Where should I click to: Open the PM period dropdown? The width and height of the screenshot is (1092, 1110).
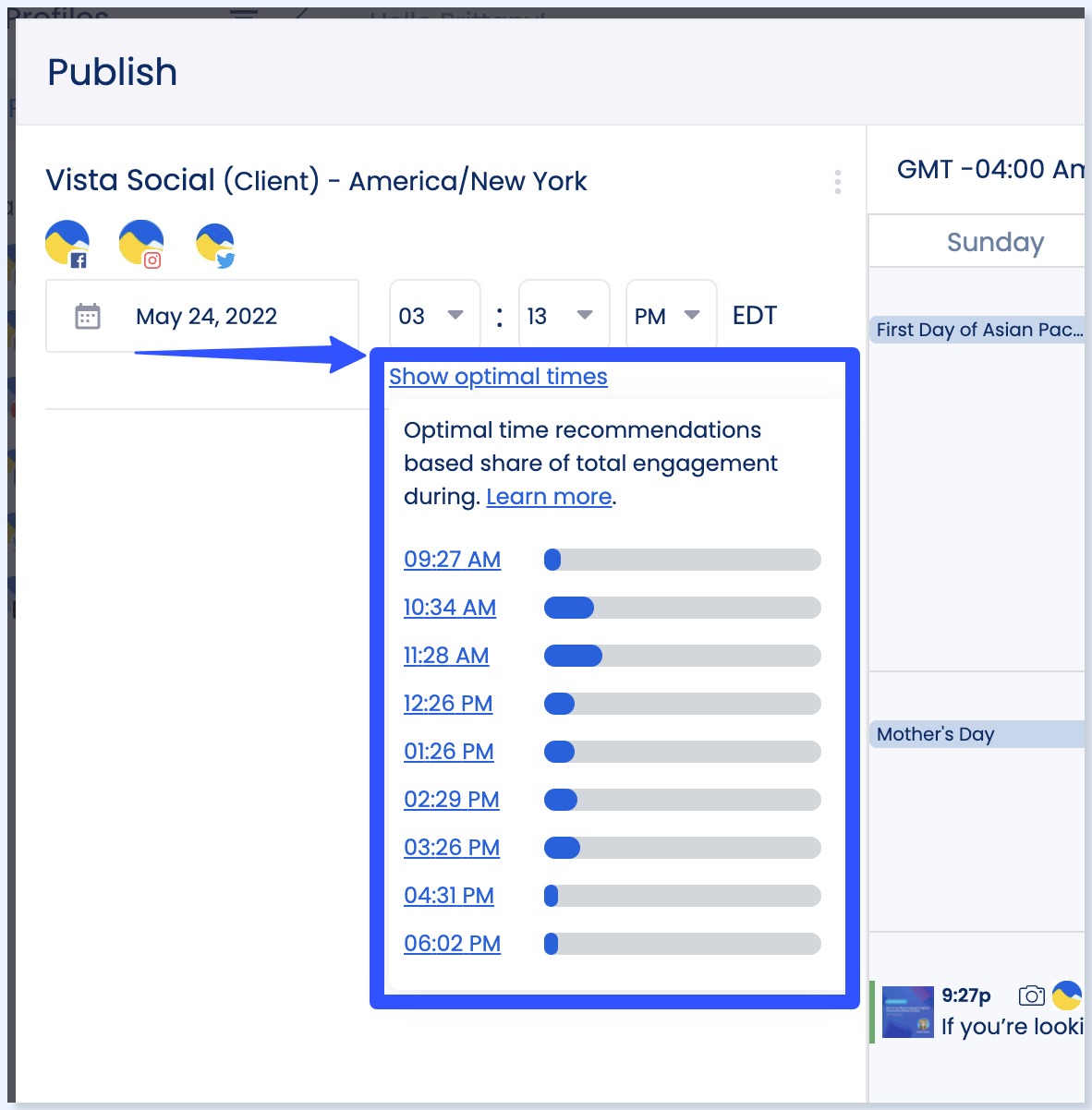click(x=671, y=315)
